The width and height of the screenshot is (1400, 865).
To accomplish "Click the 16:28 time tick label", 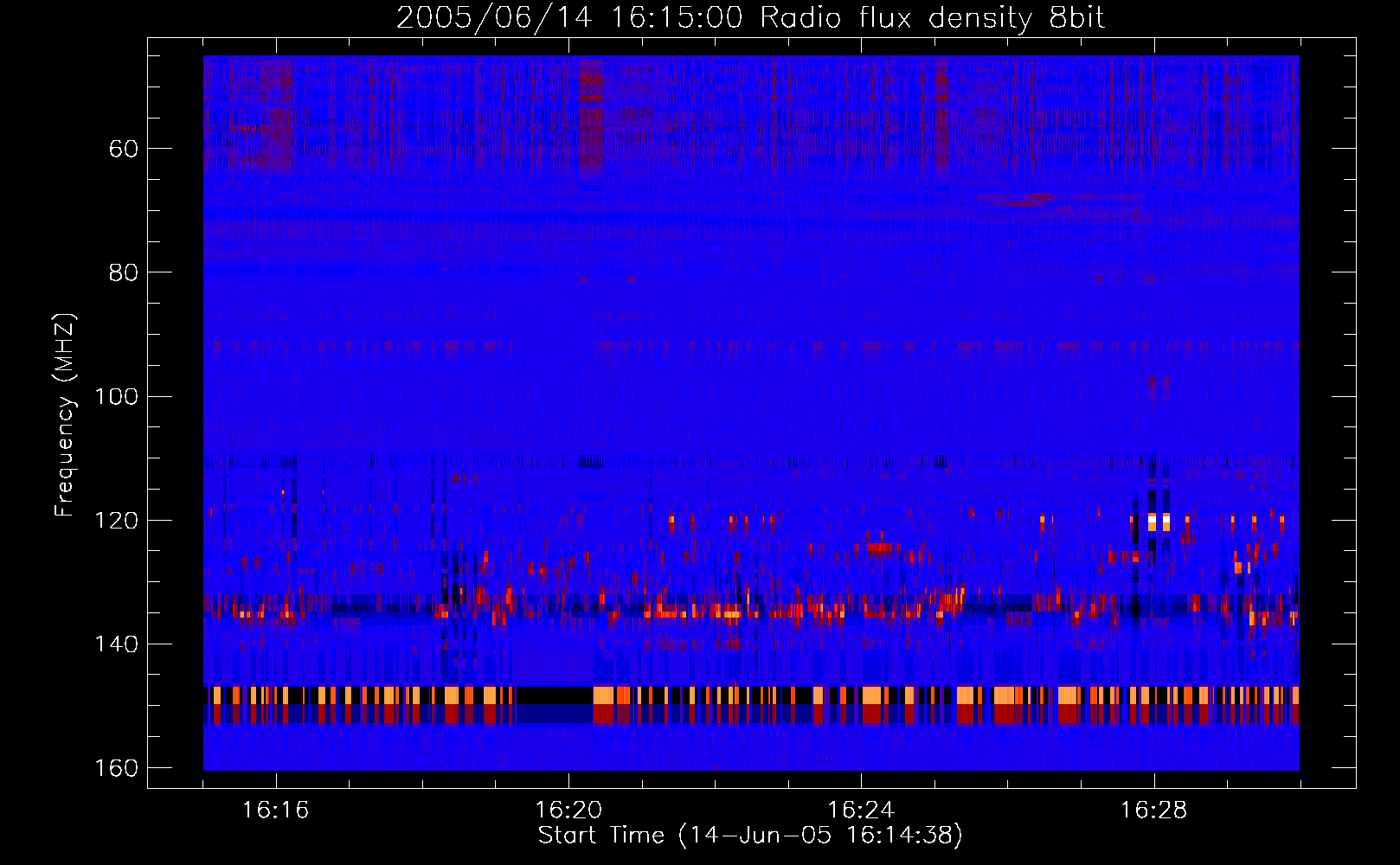I will pos(1153,811).
